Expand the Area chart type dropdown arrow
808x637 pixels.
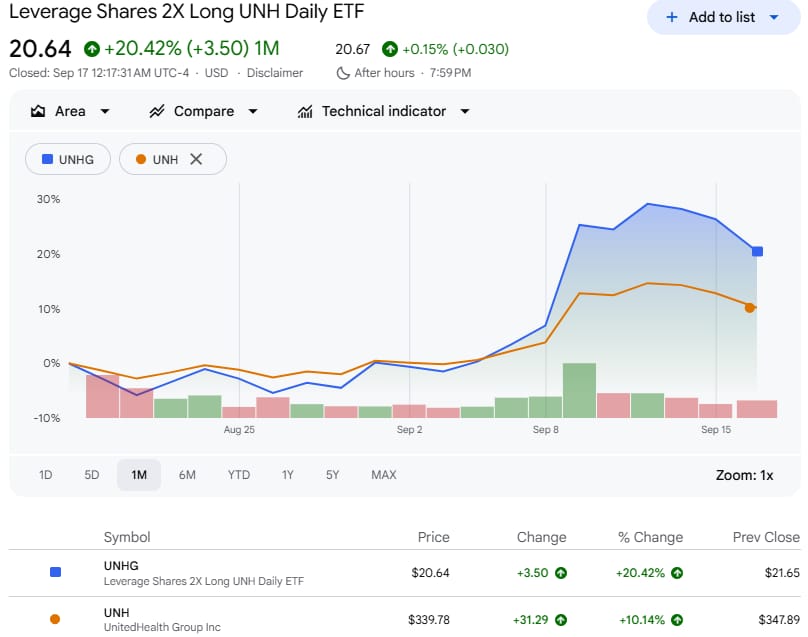click(x=105, y=111)
